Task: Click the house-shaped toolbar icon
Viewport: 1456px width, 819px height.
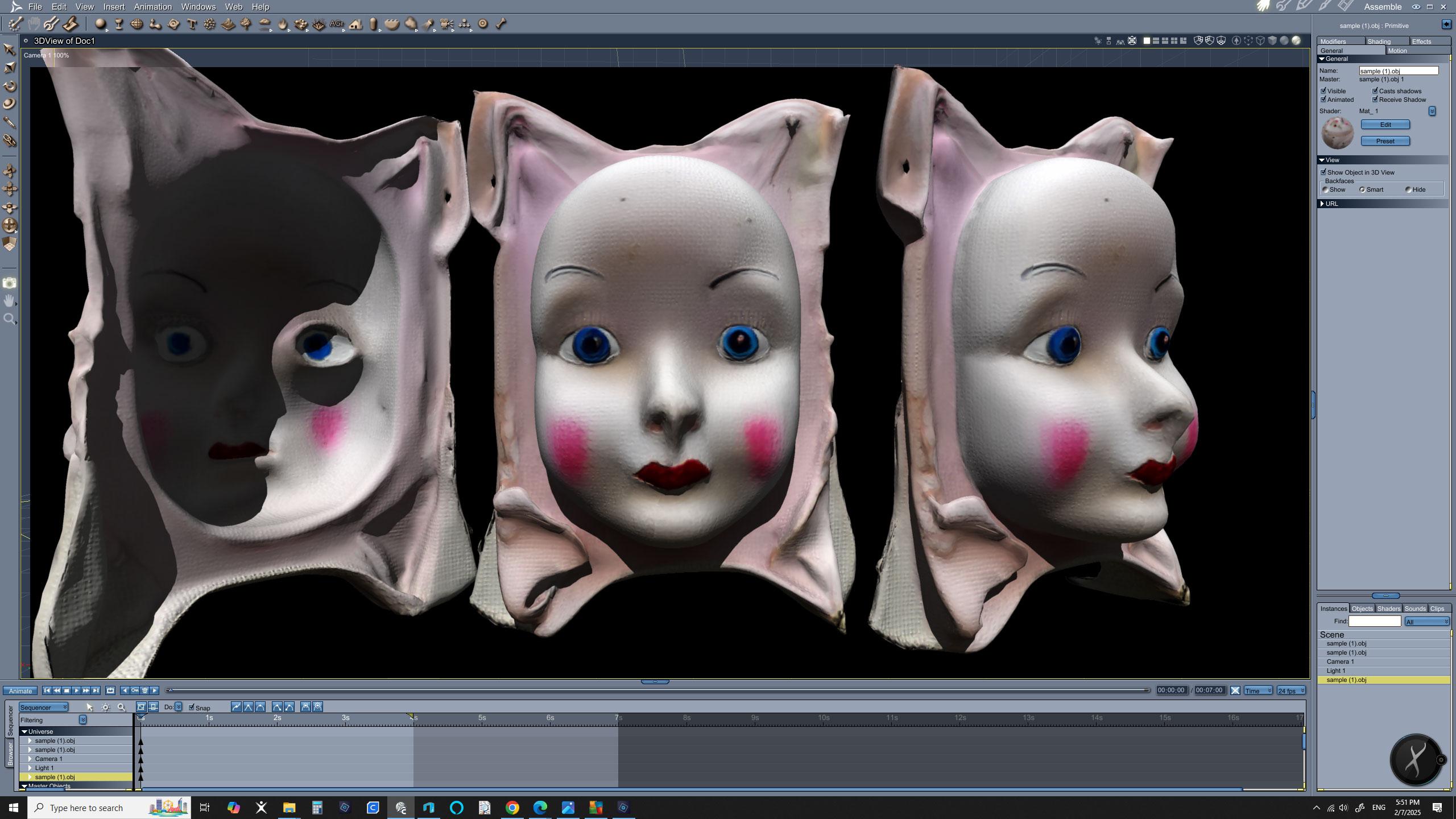Action: point(355,24)
